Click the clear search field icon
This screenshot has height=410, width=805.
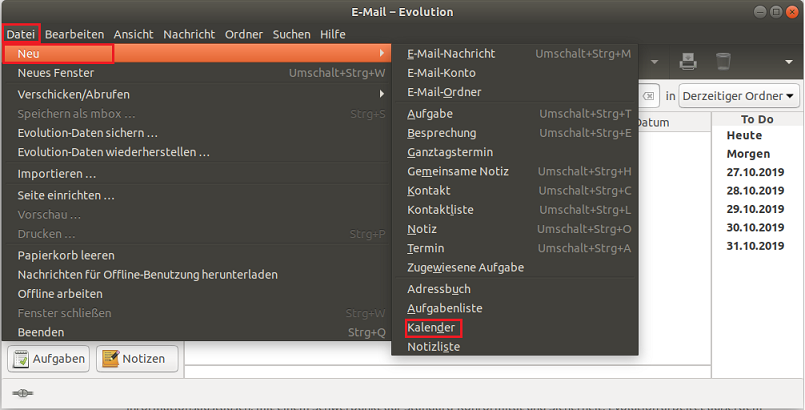(649, 96)
